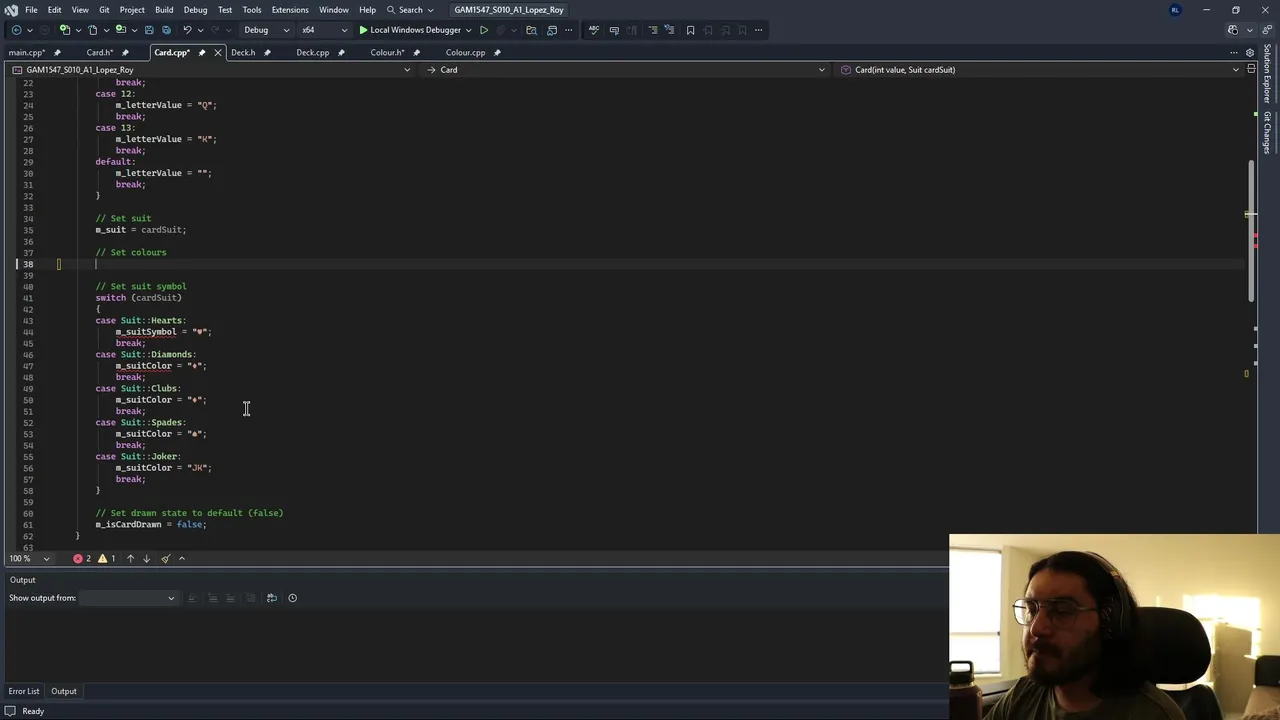Open the toolbar overflow options

point(758,30)
